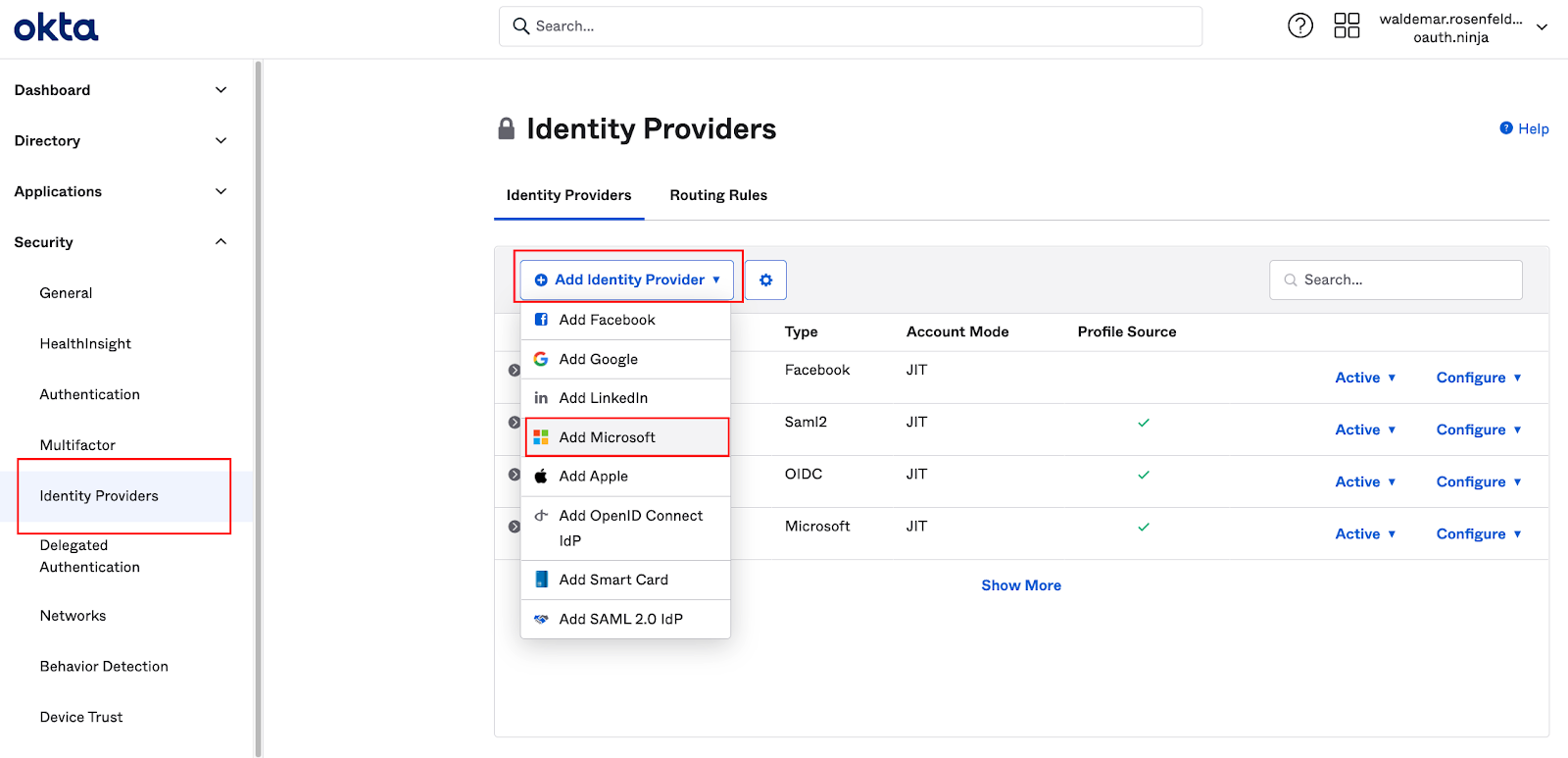1568x758 pixels.
Task: Open the help question mark icon
Action: coord(1300,25)
